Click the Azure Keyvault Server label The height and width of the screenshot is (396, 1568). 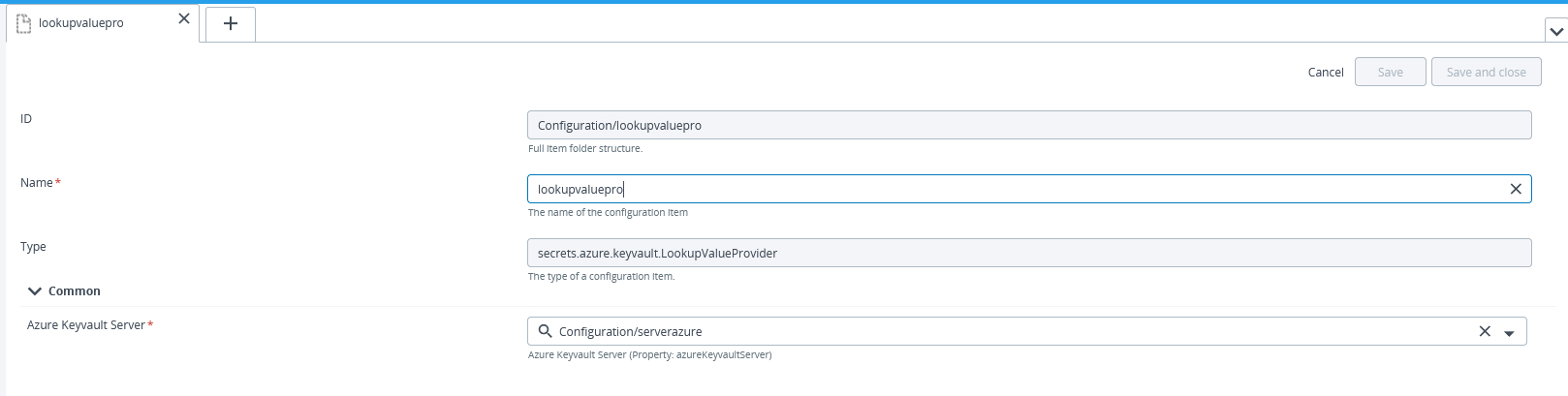click(x=86, y=325)
